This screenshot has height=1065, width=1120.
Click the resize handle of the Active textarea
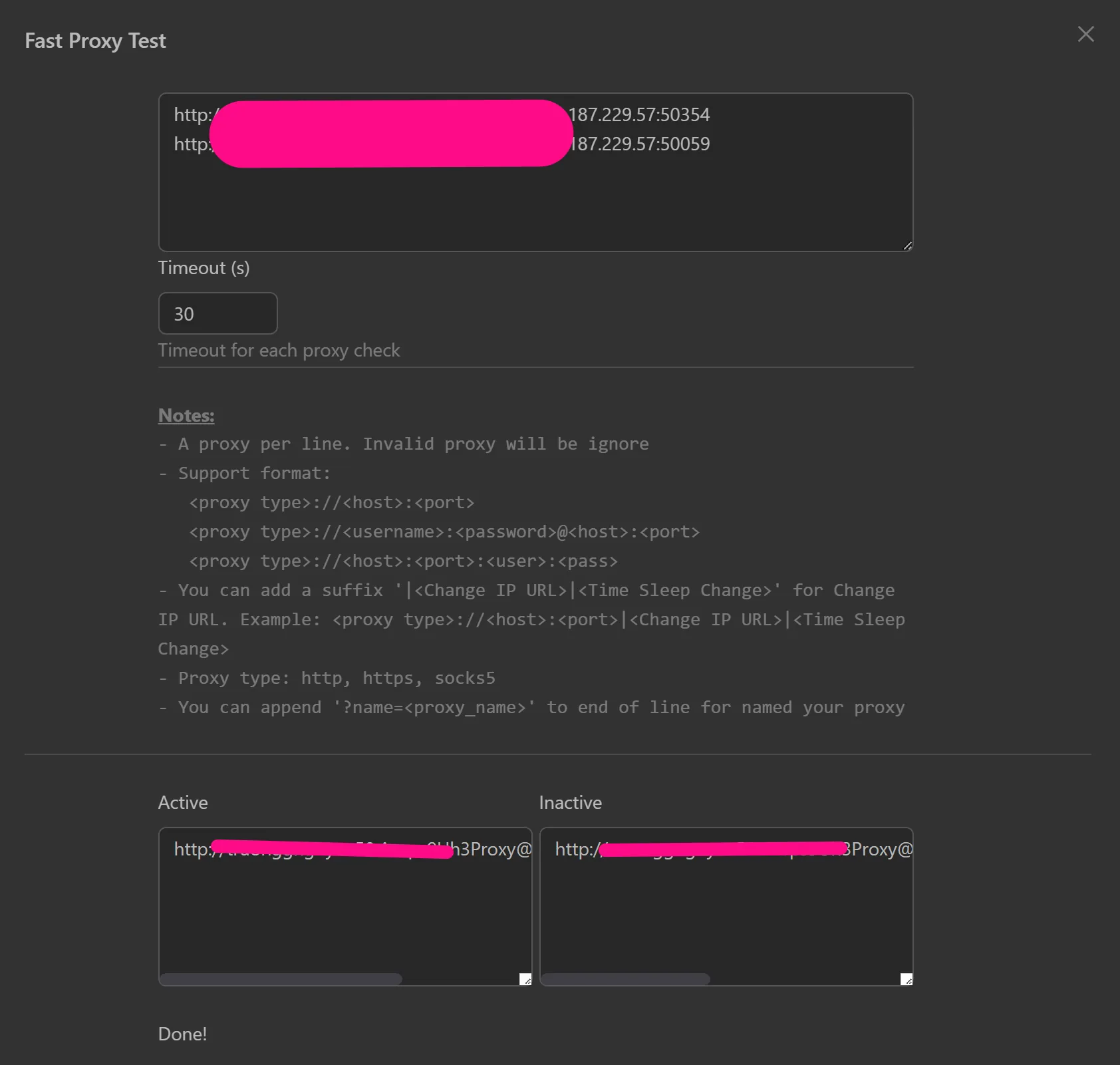524,979
